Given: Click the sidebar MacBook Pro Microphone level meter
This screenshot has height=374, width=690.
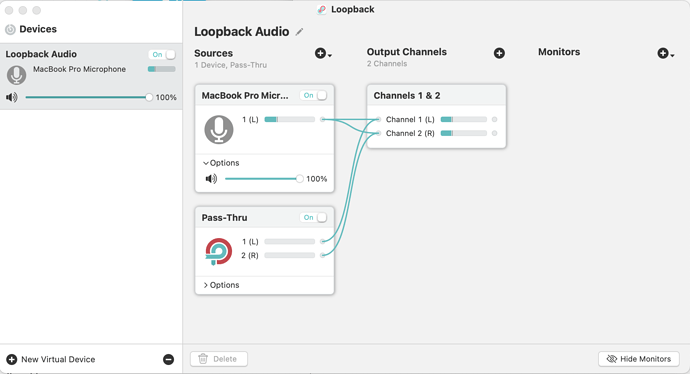Looking at the screenshot, I should (x=161, y=69).
